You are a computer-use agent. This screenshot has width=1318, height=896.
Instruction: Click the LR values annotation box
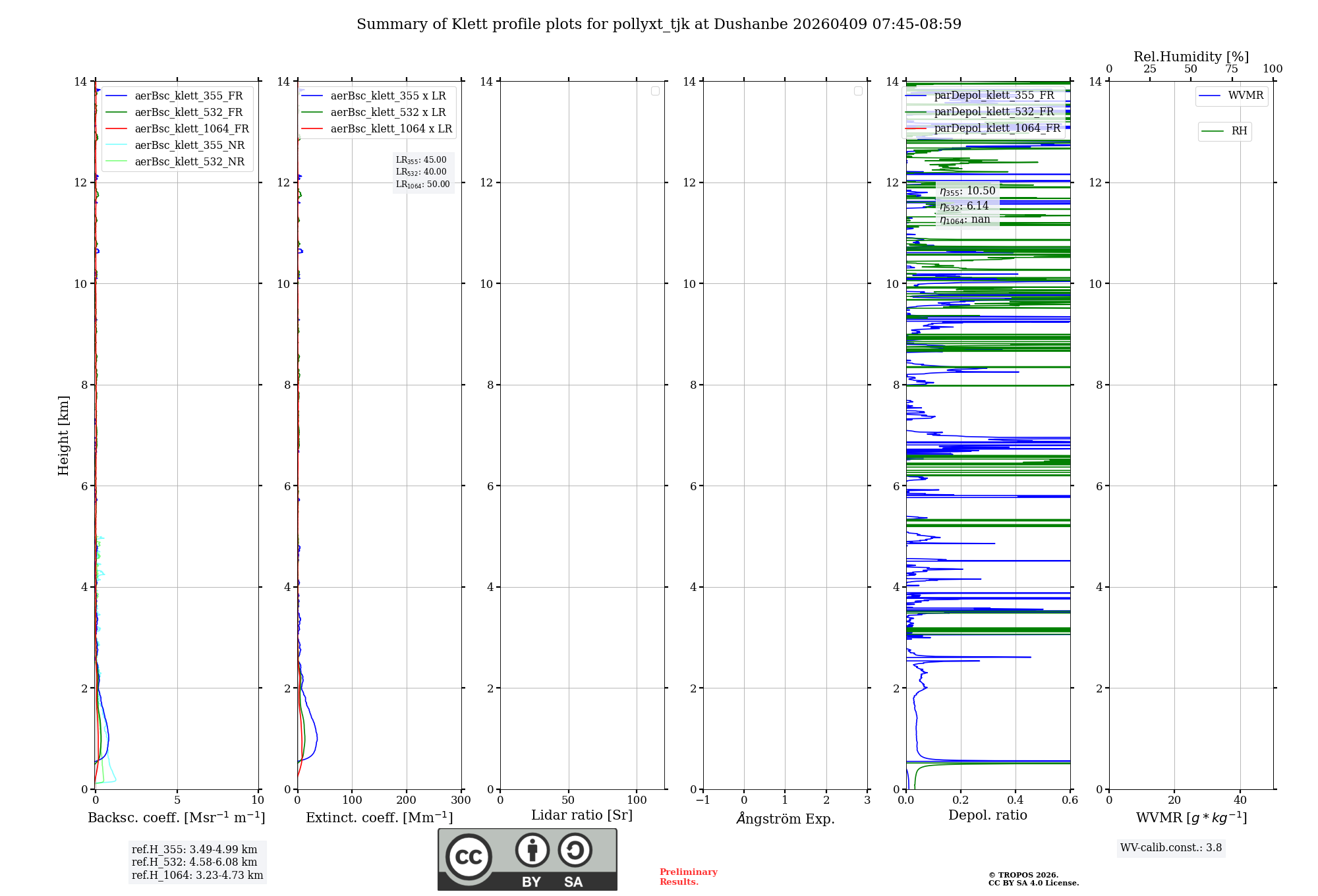(x=422, y=172)
